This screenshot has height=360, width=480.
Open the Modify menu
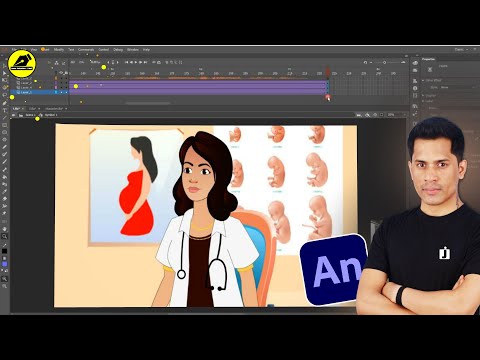click(x=59, y=50)
